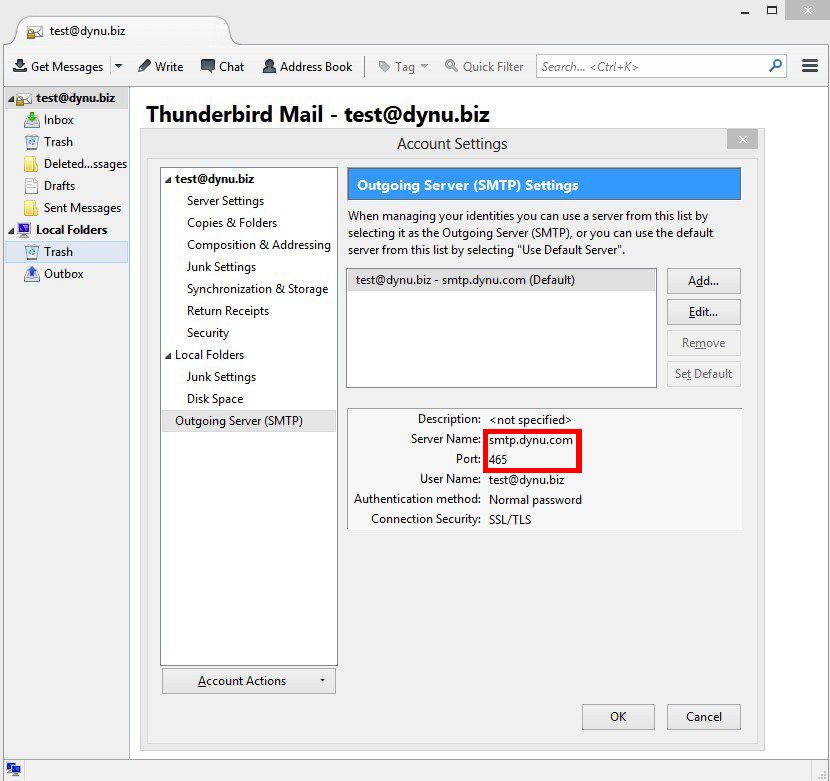This screenshot has width=830, height=781.
Task: Select Trash under Local Folders
Action: (67, 252)
